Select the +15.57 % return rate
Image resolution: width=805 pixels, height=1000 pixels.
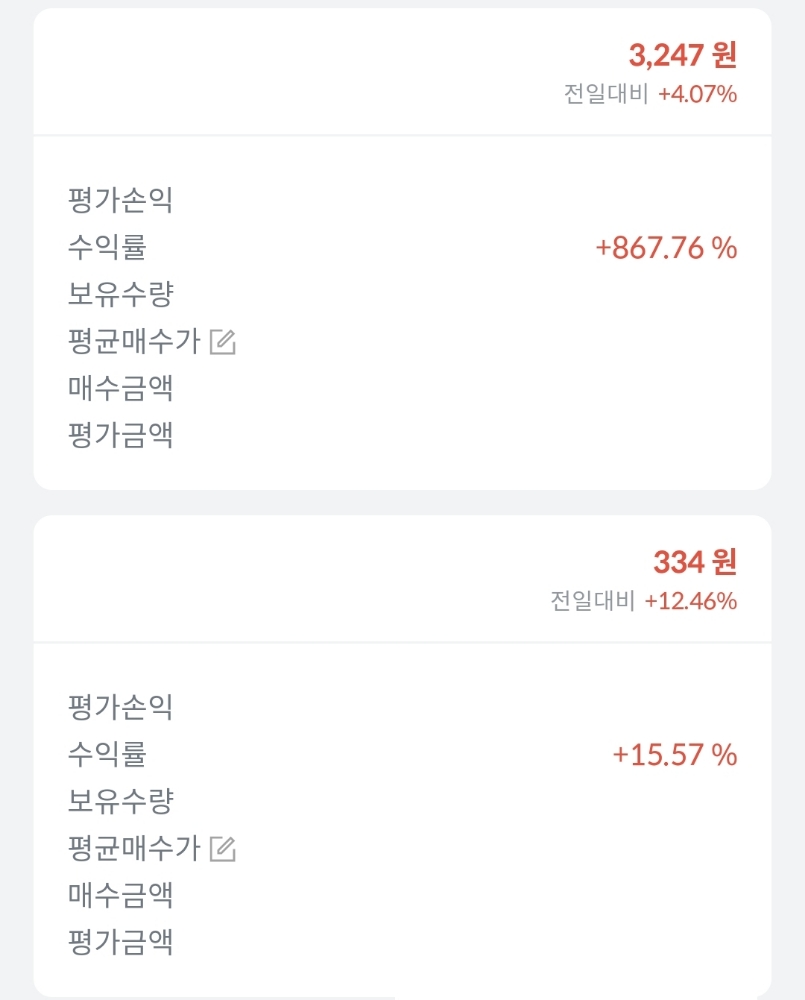[675, 754]
